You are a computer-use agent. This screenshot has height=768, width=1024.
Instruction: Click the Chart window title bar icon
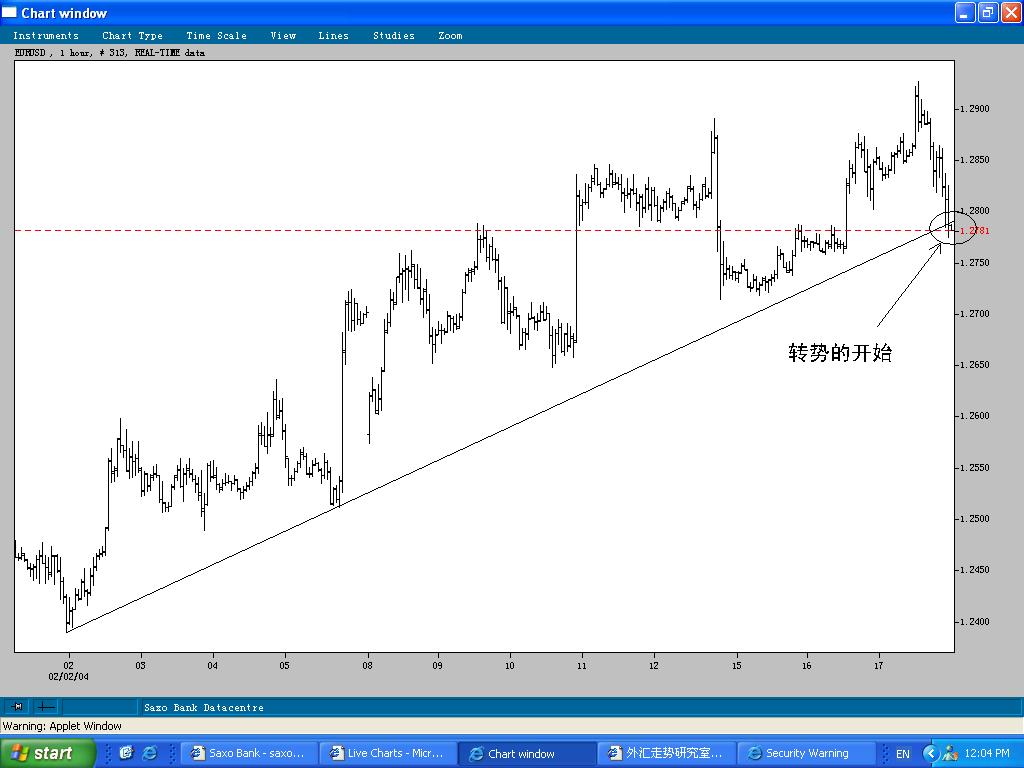(9, 12)
